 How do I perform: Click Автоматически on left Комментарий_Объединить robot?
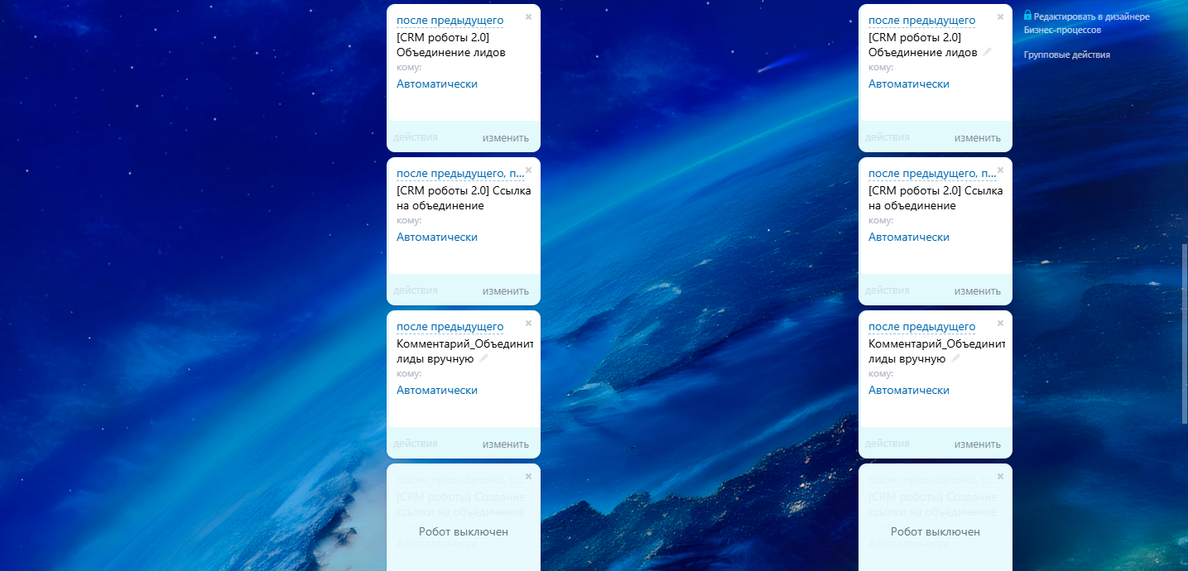437,390
